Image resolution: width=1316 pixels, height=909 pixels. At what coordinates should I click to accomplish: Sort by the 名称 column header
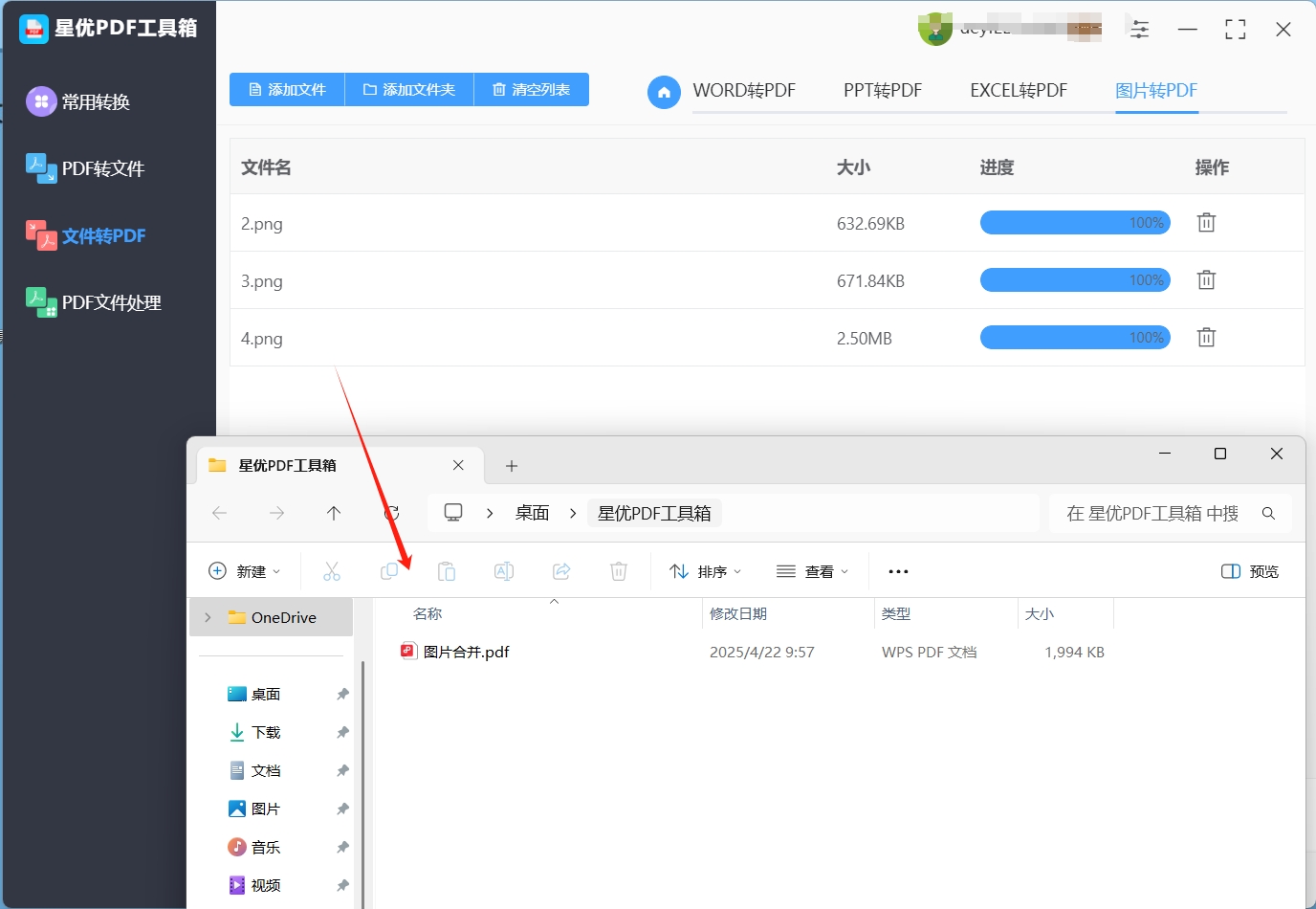click(x=428, y=614)
